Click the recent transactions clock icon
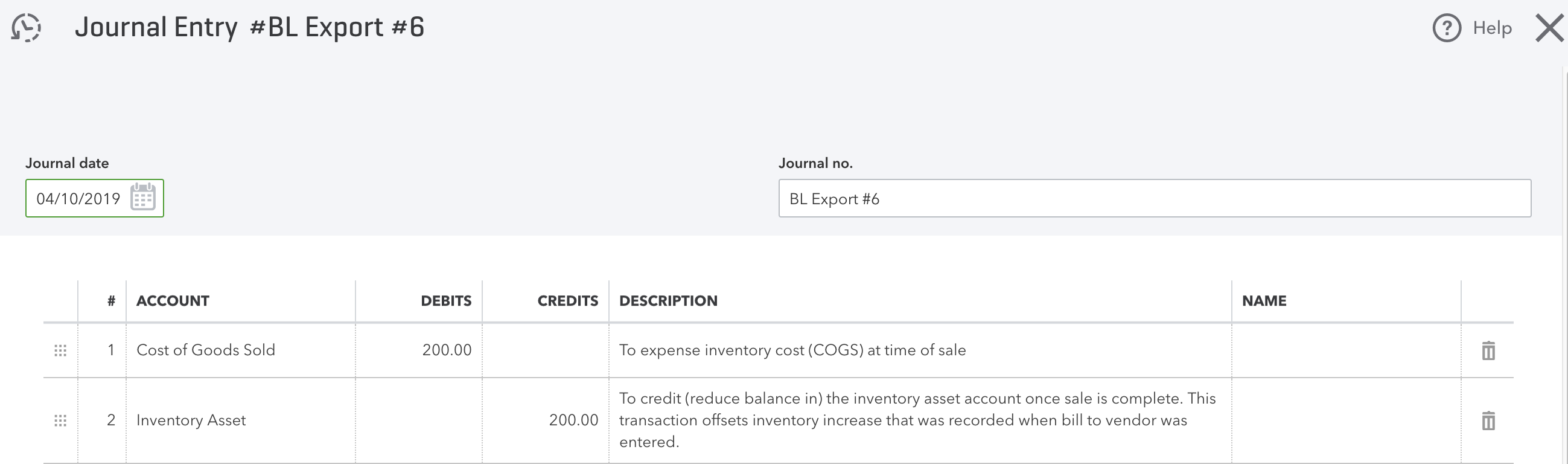This screenshot has width=1568, height=464. pos(26,28)
